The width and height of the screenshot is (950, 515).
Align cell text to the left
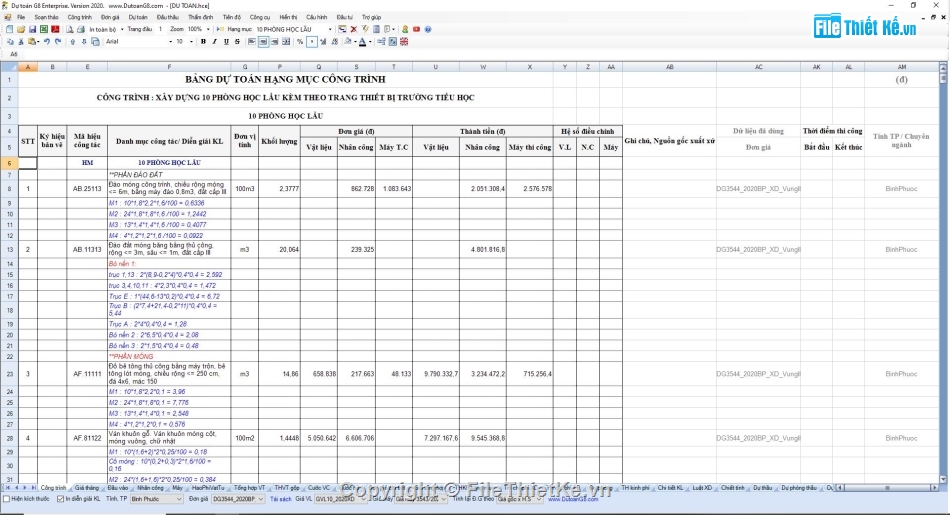tap(251, 42)
